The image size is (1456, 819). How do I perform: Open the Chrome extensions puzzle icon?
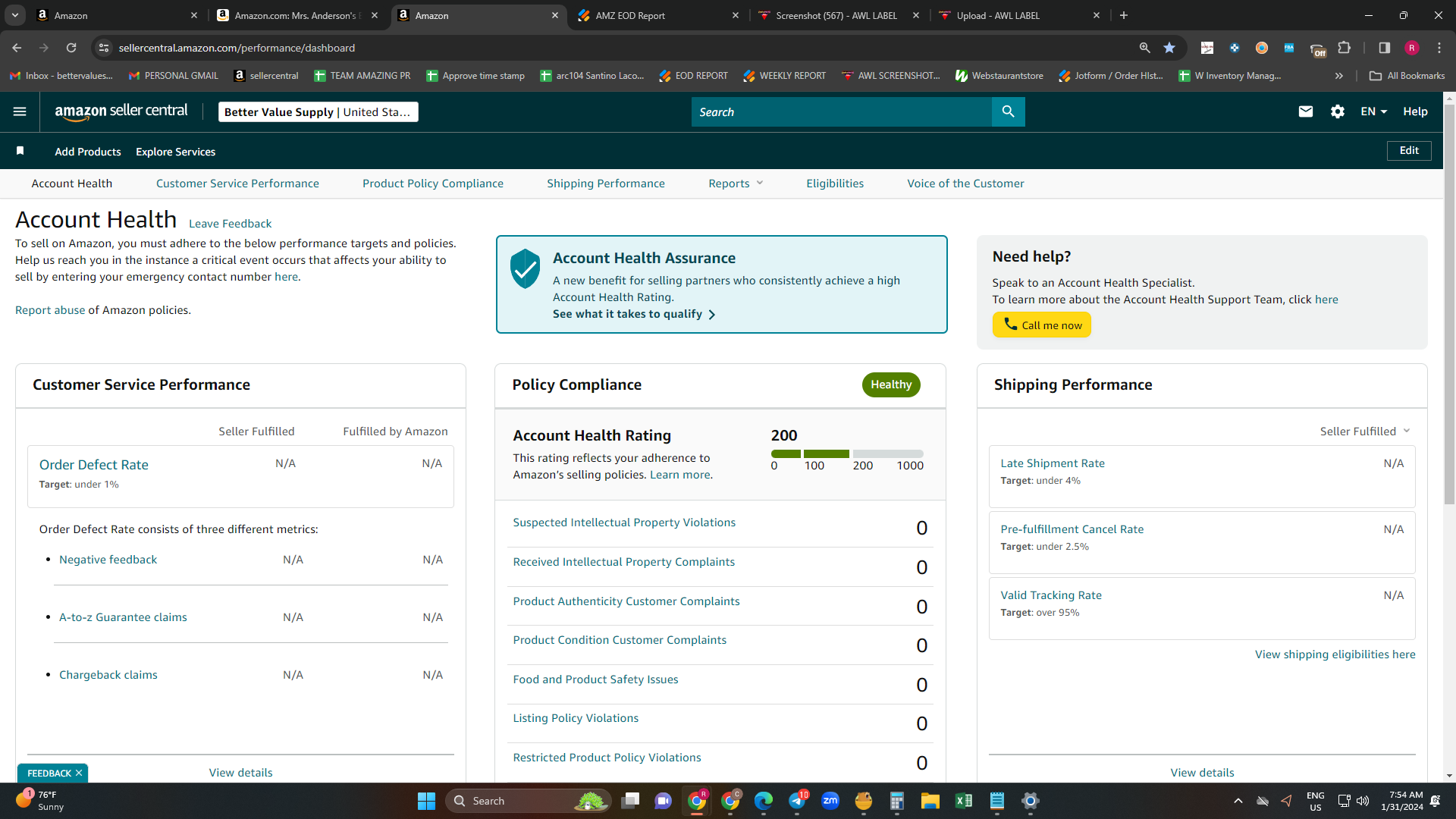1344,48
